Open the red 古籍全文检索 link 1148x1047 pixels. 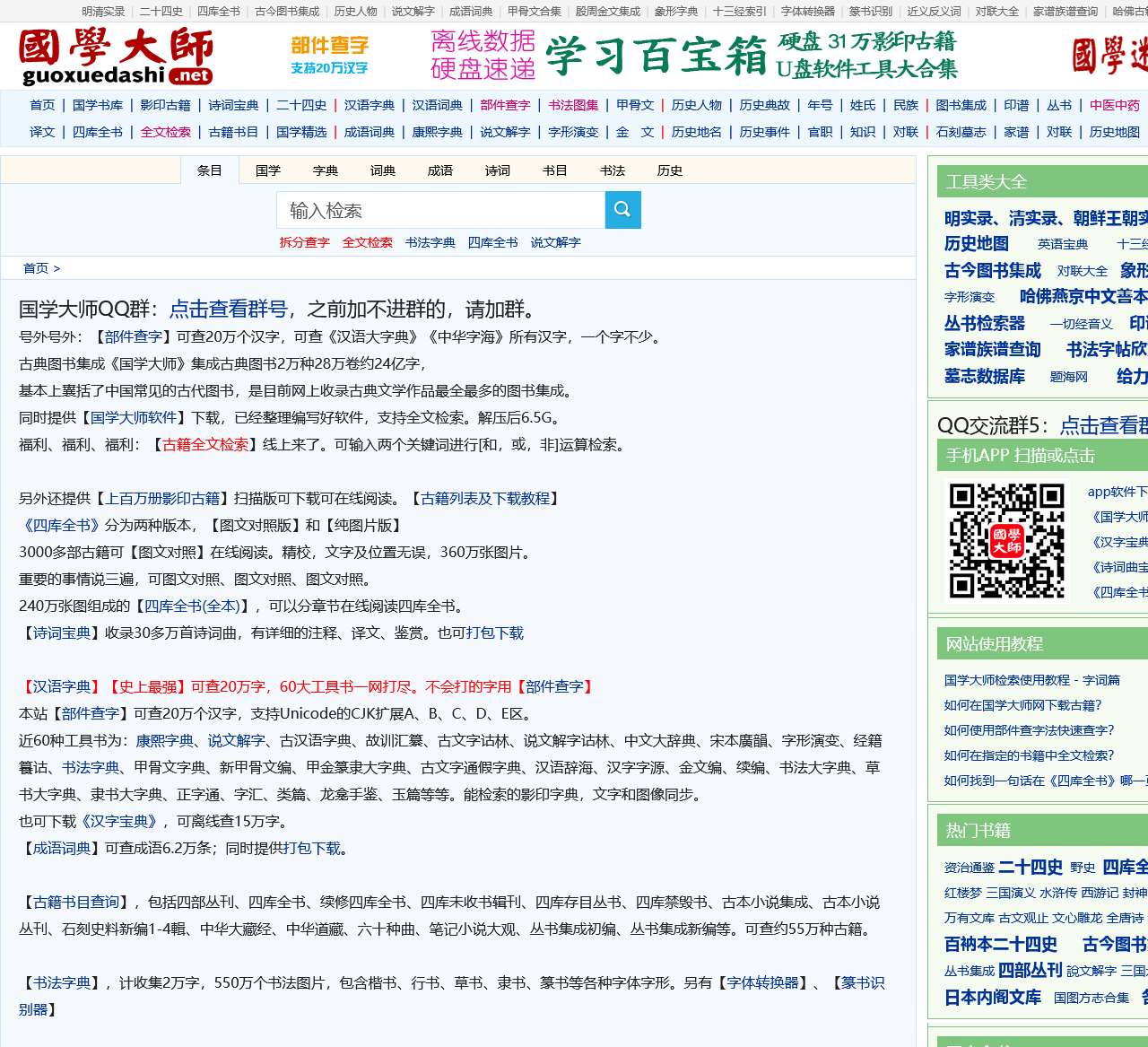205,444
